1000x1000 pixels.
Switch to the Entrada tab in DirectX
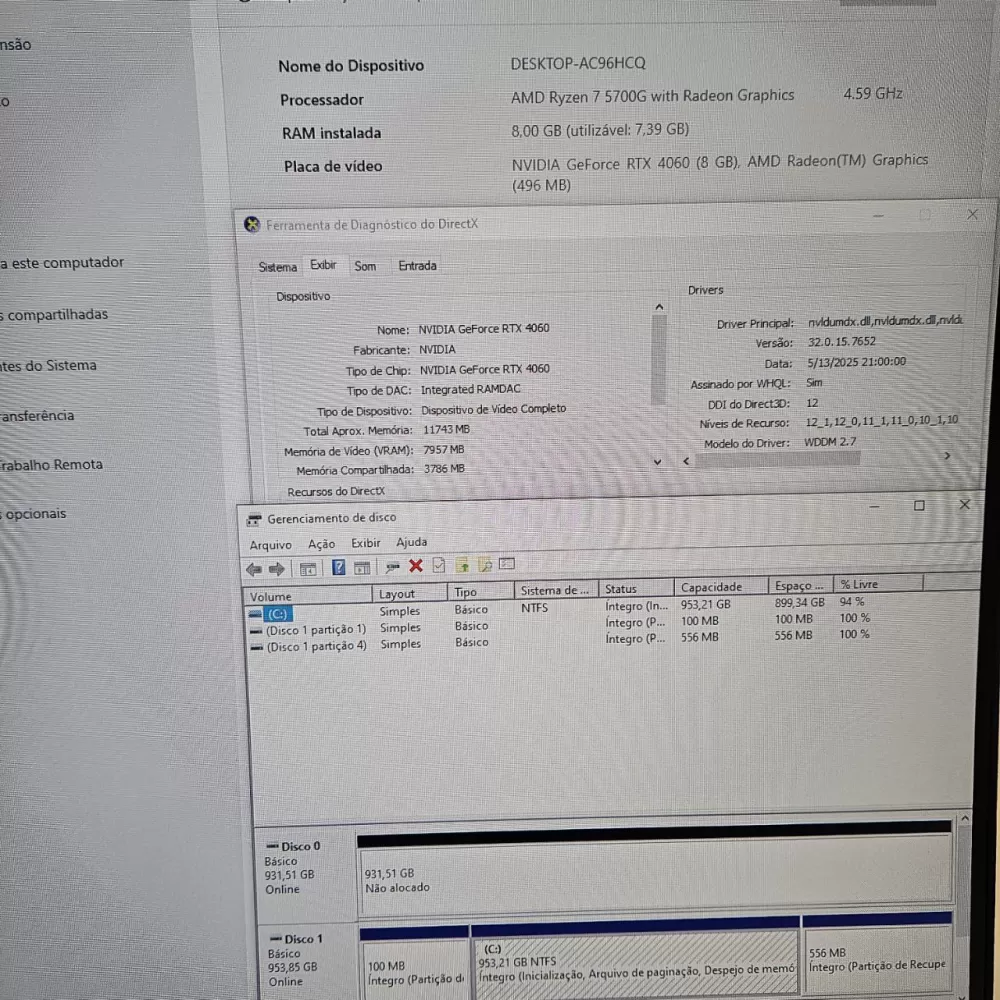coord(417,265)
